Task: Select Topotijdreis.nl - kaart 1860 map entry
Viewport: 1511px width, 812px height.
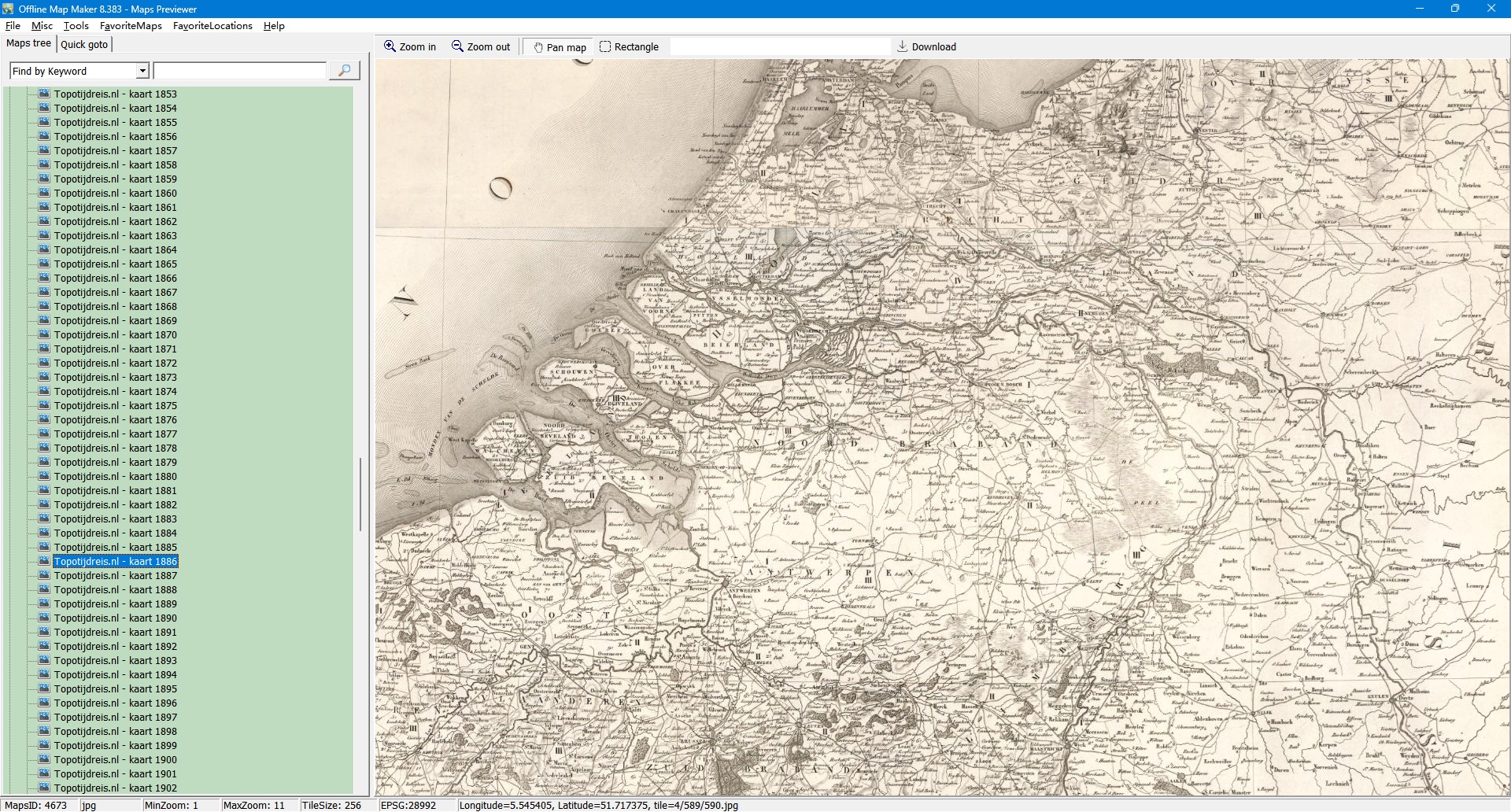Action: point(116,193)
